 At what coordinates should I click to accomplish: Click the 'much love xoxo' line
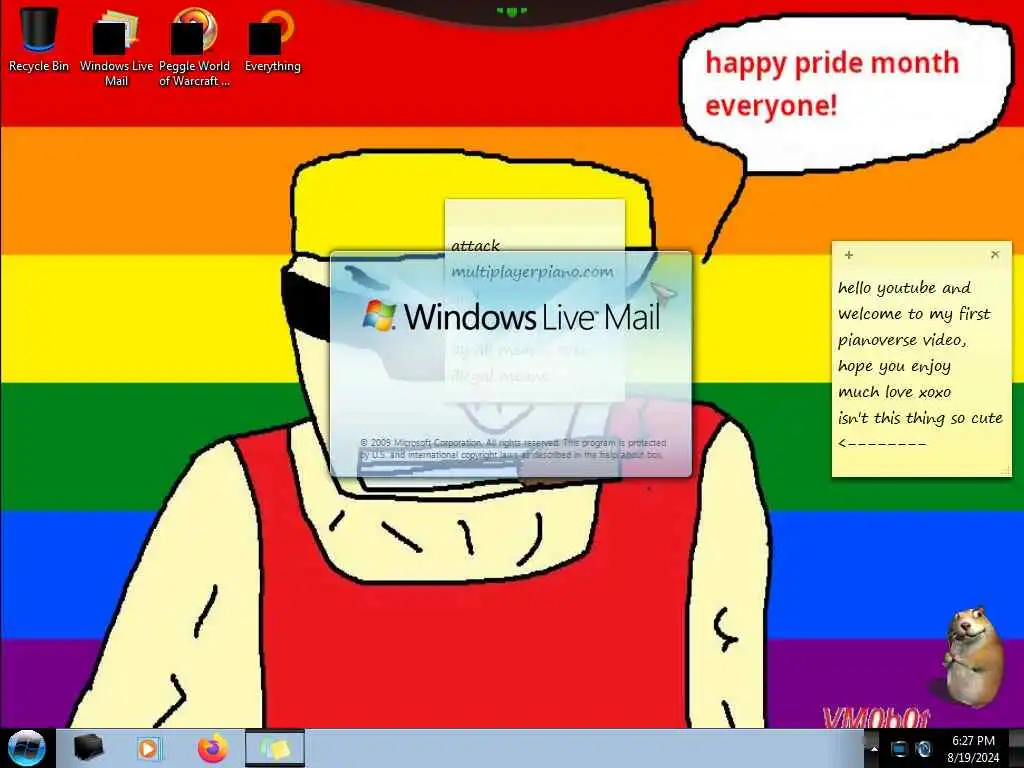coord(894,392)
